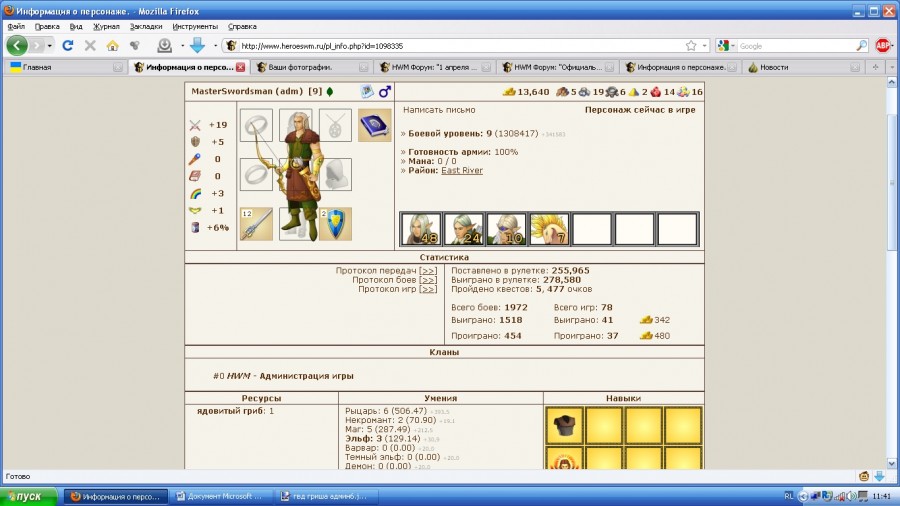The image size is (900, 506).
Task: Open the Журнал menu
Action: [x=106, y=26]
